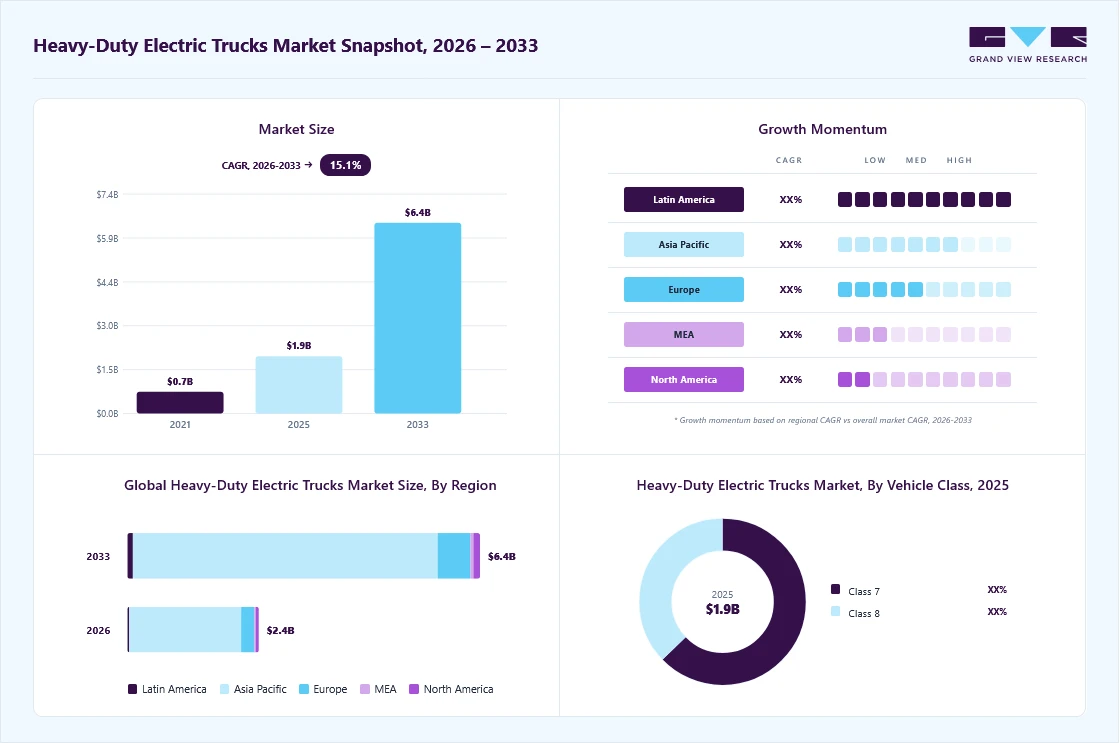The height and width of the screenshot is (743, 1120).
Task: Click the Class 8 XX% value
Action: tap(997, 612)
